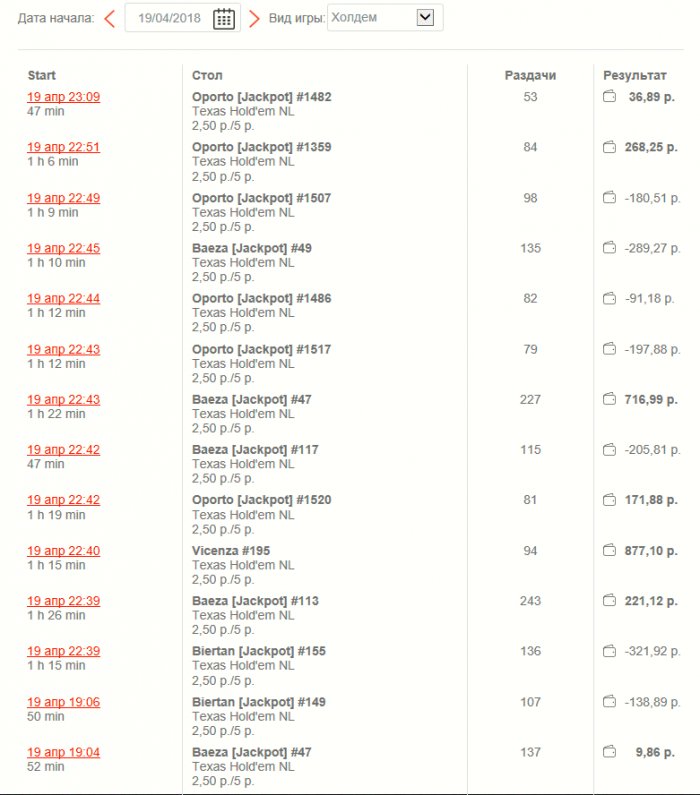Click hand history icon beside 36,89 р.

coord(609,97)
